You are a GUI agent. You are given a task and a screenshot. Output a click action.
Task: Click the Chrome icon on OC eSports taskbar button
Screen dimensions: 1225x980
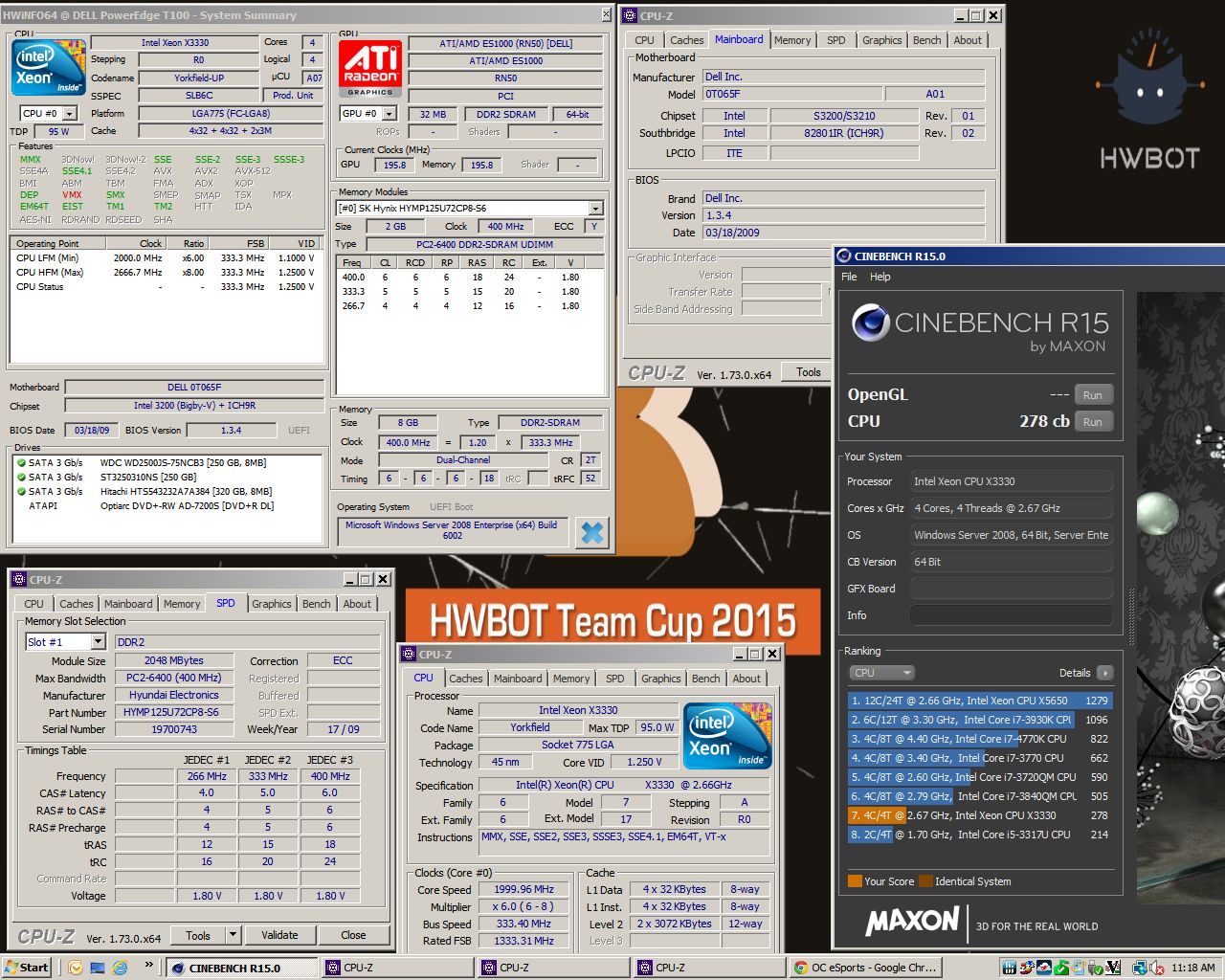coord(800,968)
